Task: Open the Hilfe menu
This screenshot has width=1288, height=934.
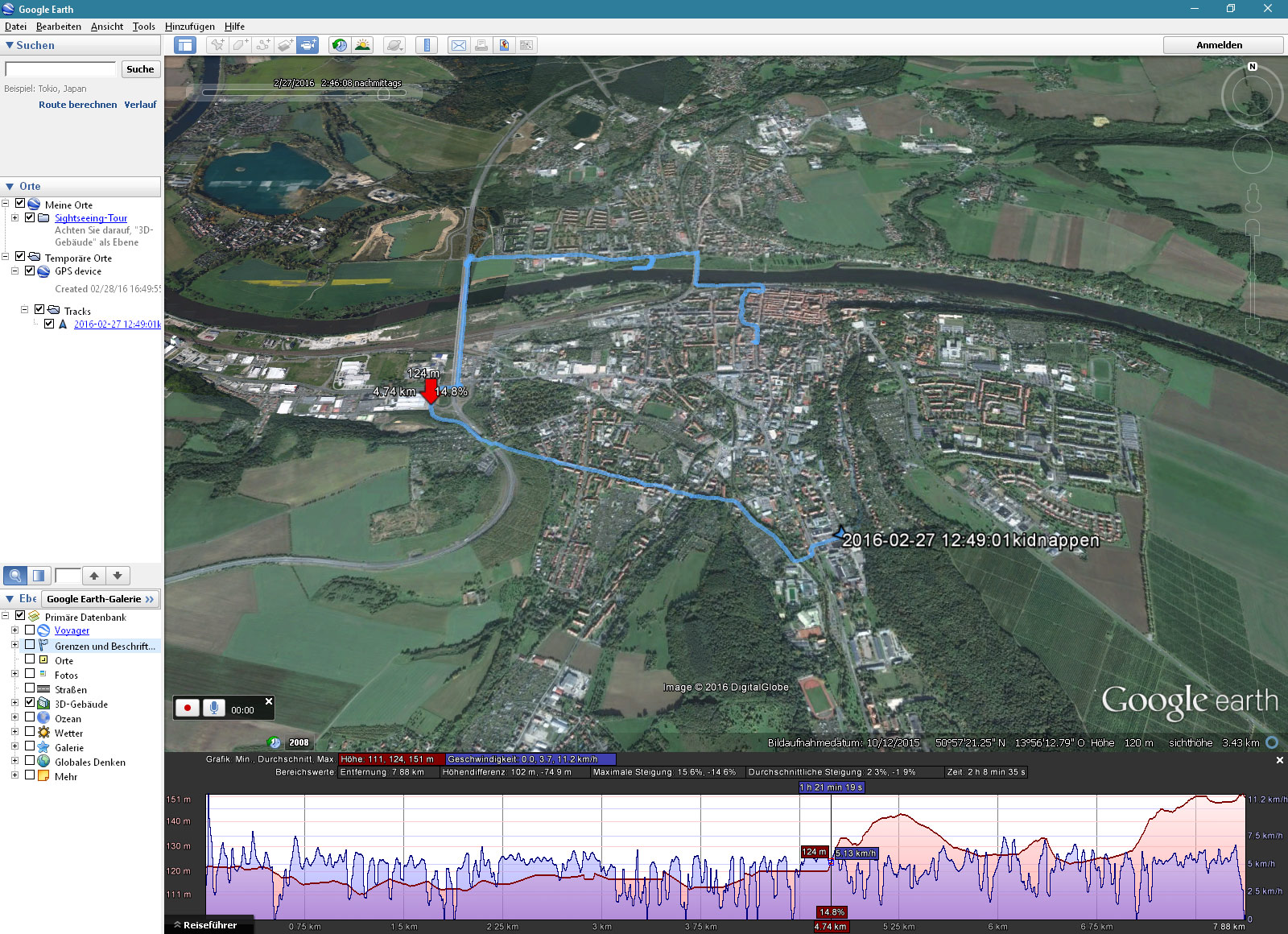Action: point(234,27)
